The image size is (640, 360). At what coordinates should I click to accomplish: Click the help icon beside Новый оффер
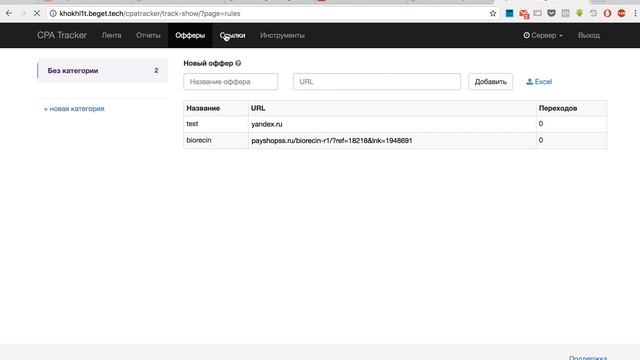coord(238,63)
